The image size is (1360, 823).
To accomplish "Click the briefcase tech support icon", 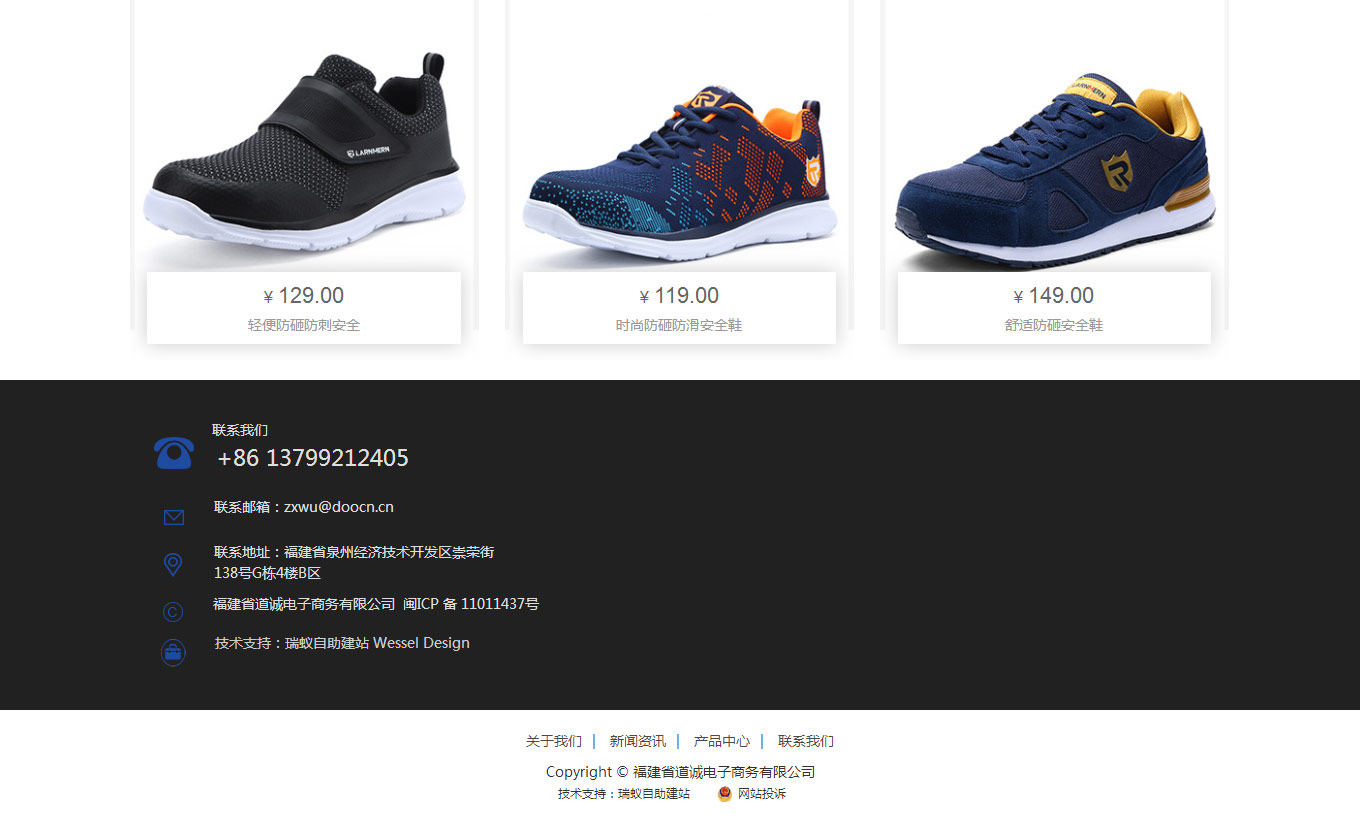I will coord(173,653).
